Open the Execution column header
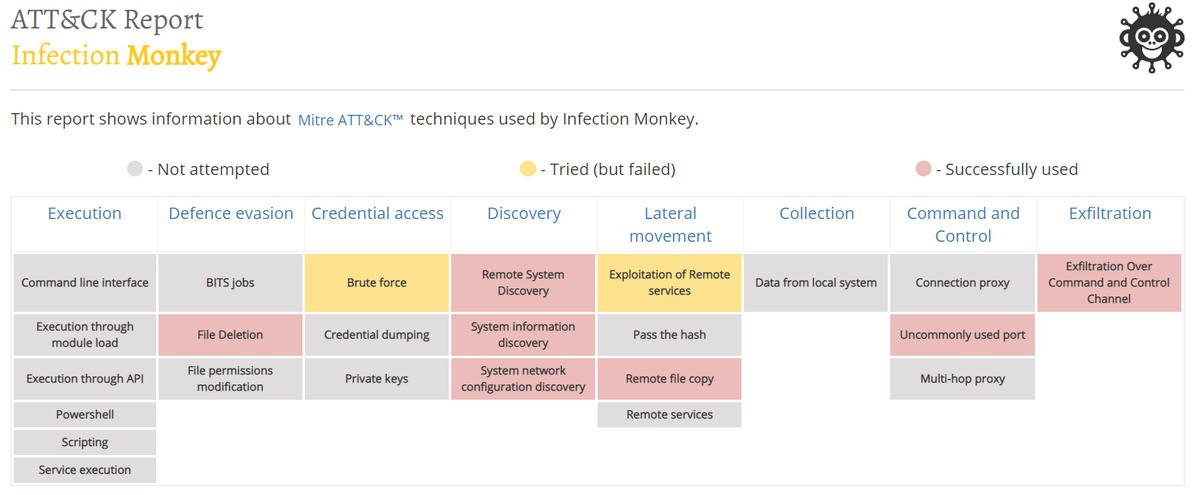Screen dimensions: 1200x495 (85, 213)
